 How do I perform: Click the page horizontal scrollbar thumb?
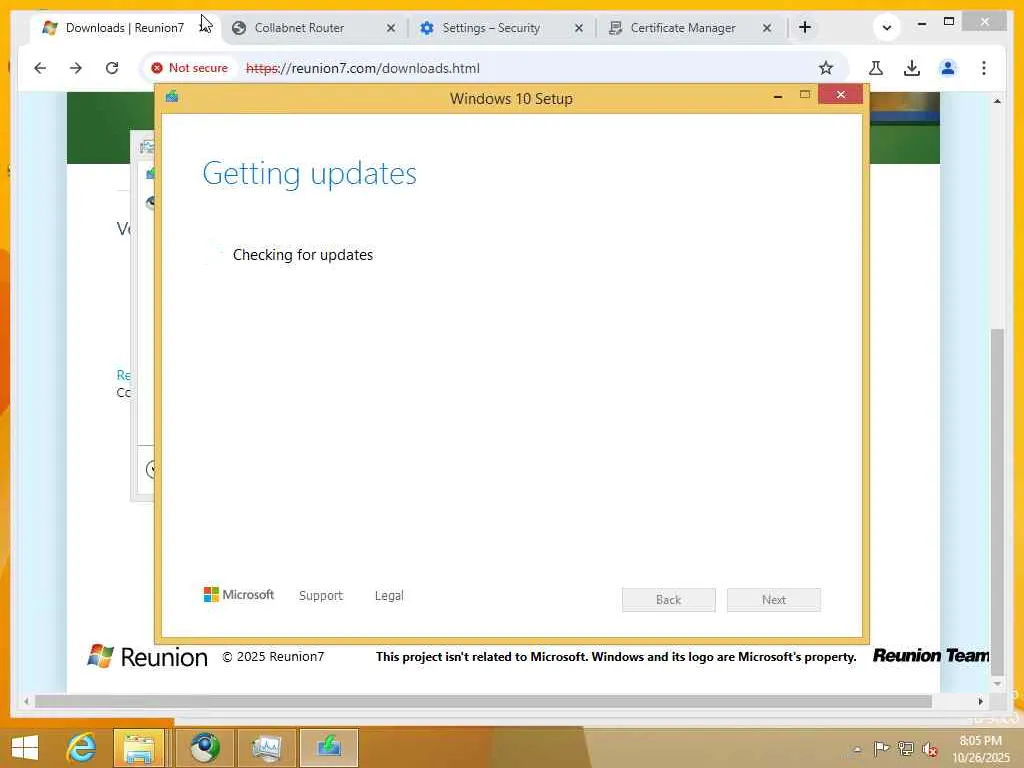click(x=483, y=701)
